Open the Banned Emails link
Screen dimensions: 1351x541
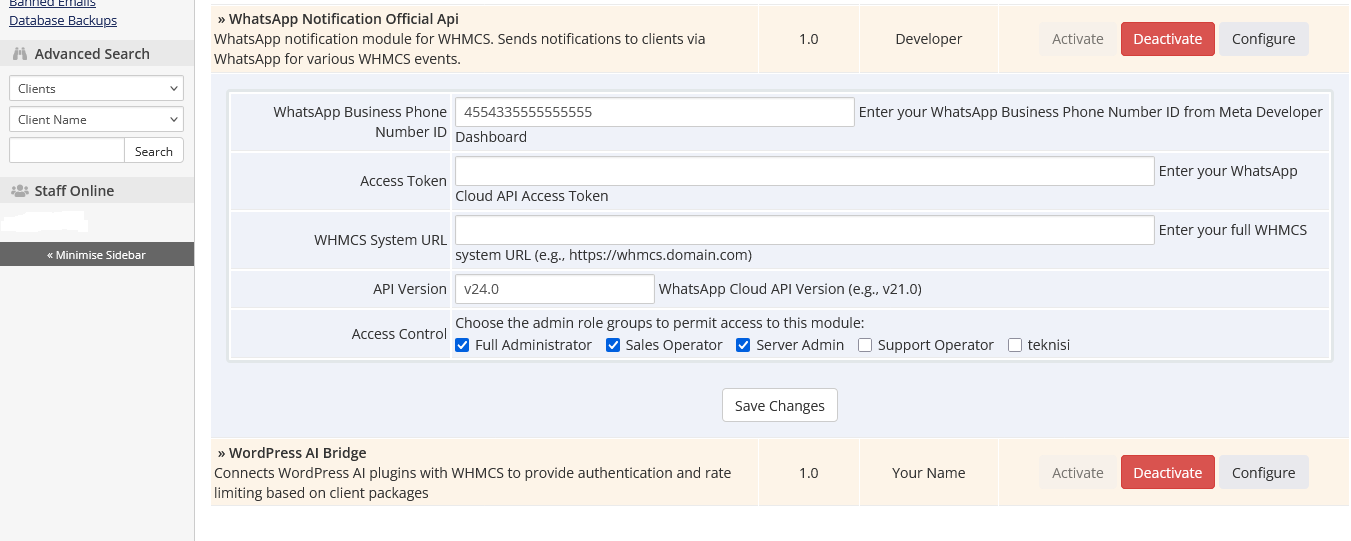[52, 4]
